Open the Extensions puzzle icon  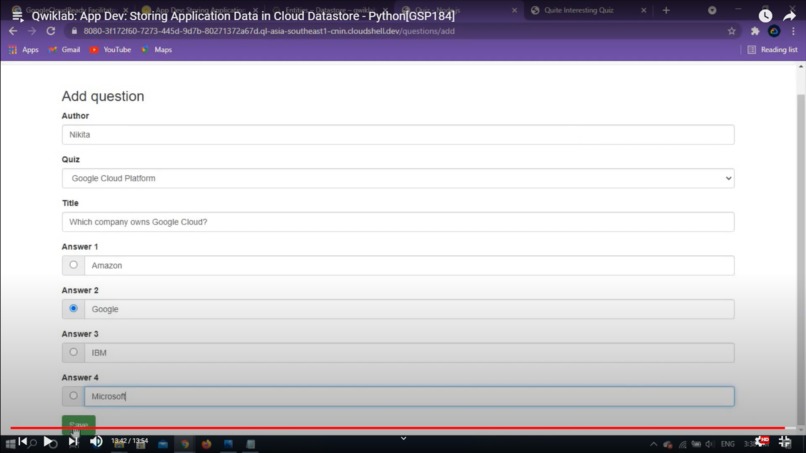click(755, 31)
